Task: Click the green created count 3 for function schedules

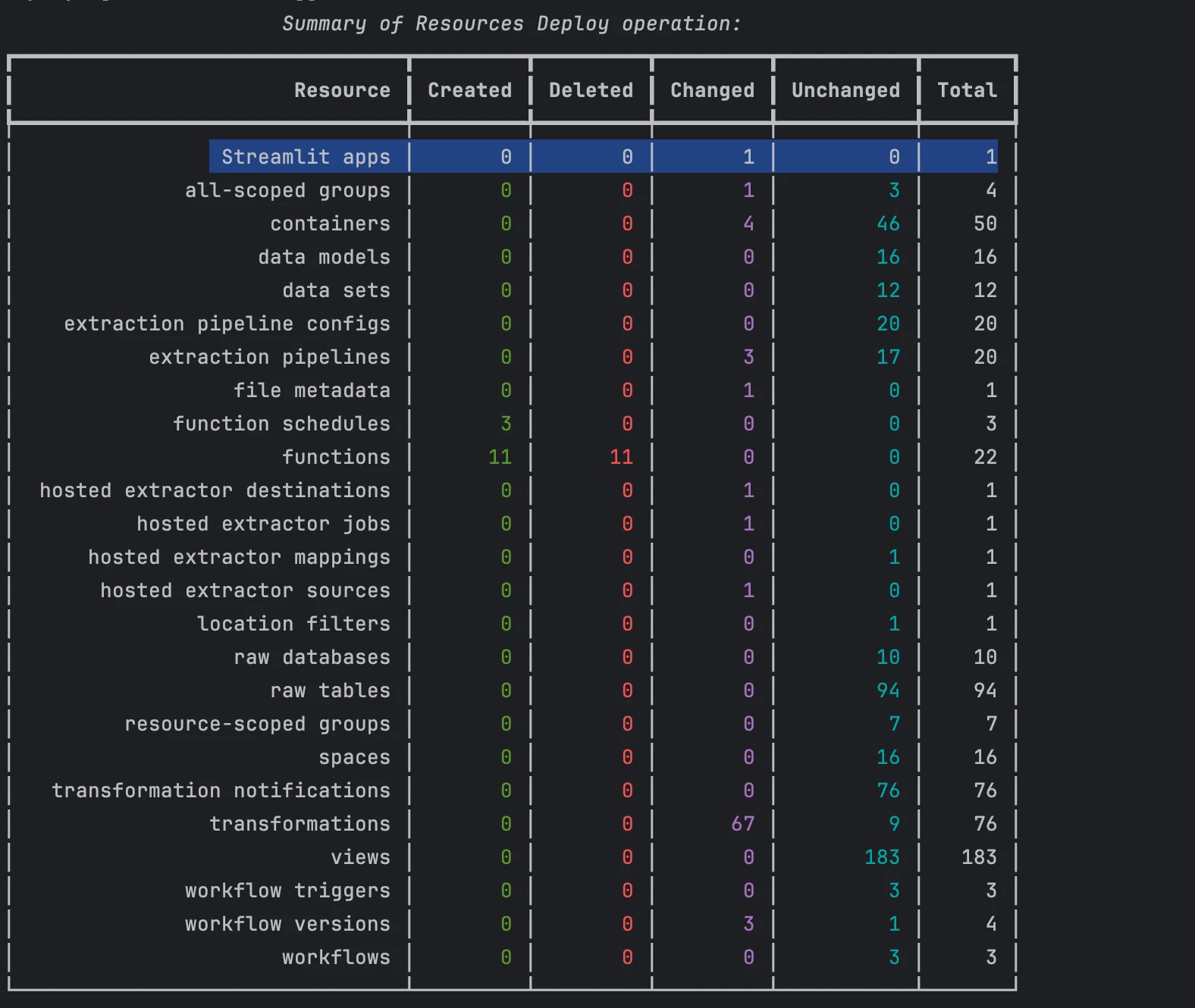Action: (506, 424)
